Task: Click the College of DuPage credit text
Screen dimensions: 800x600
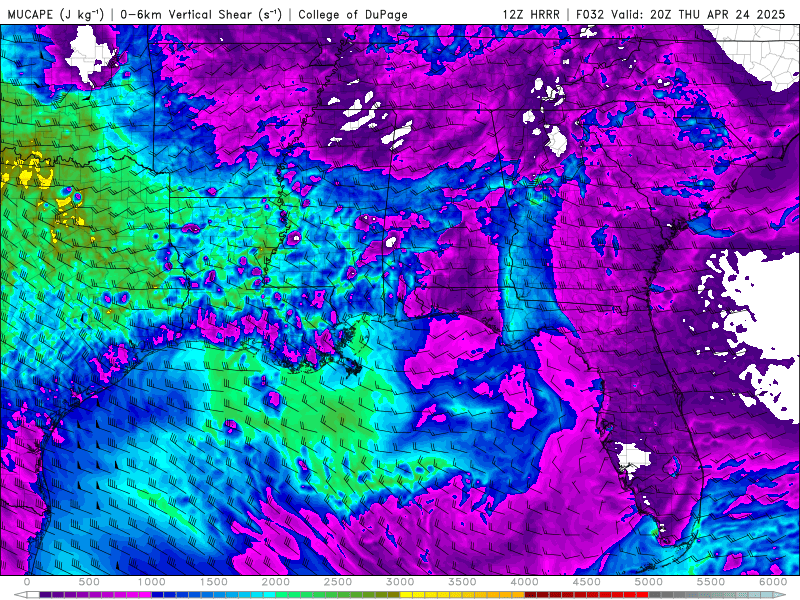Action: pyautogui.click(x=353, y=14)
